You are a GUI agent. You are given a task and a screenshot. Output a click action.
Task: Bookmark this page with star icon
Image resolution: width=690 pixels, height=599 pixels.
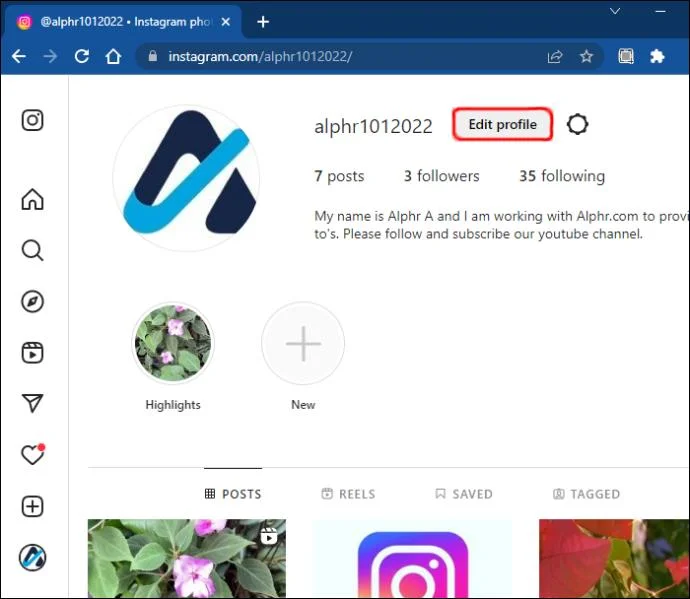[586, 56]
